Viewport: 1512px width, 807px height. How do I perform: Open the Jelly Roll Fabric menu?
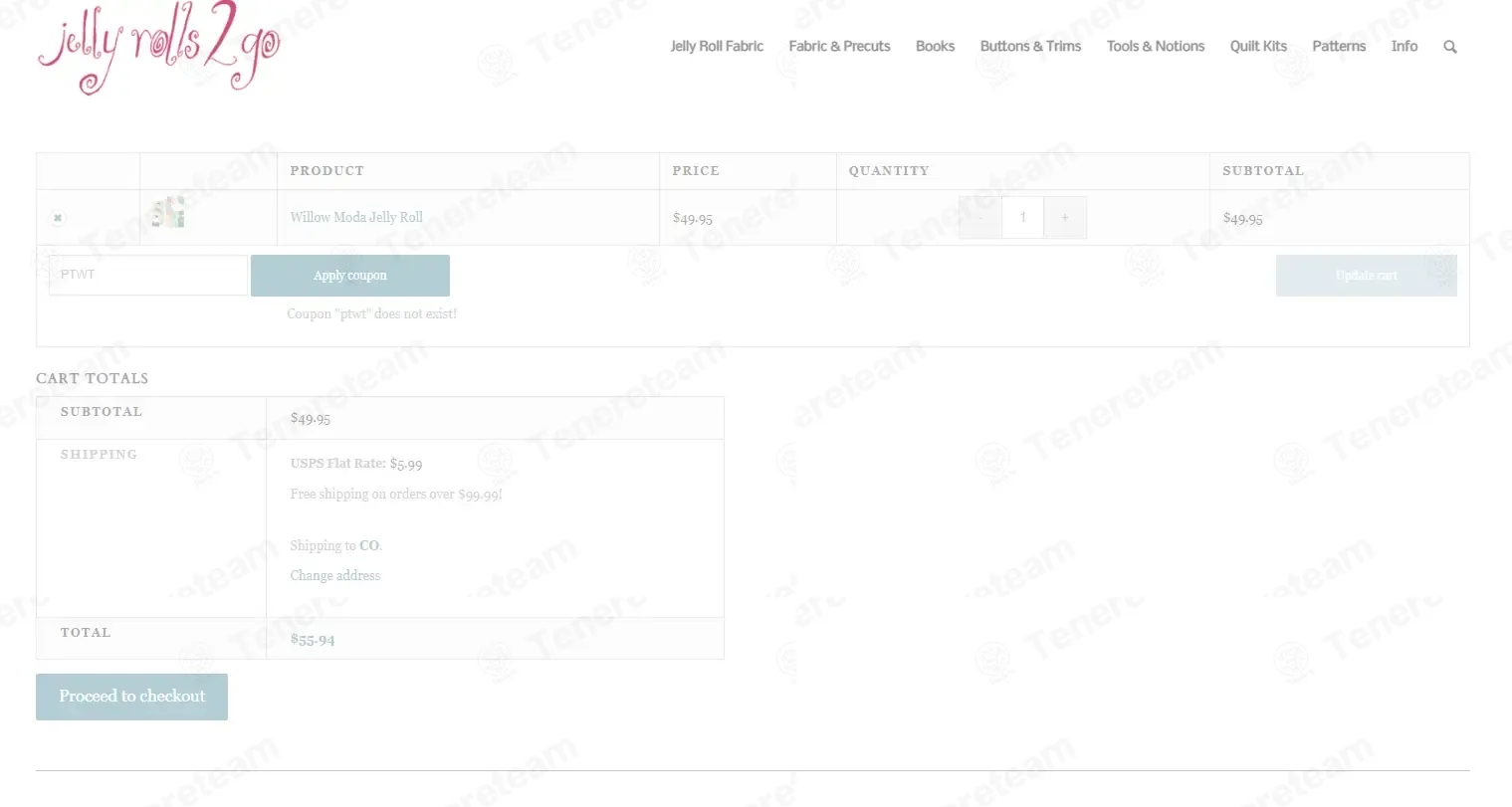717,46
